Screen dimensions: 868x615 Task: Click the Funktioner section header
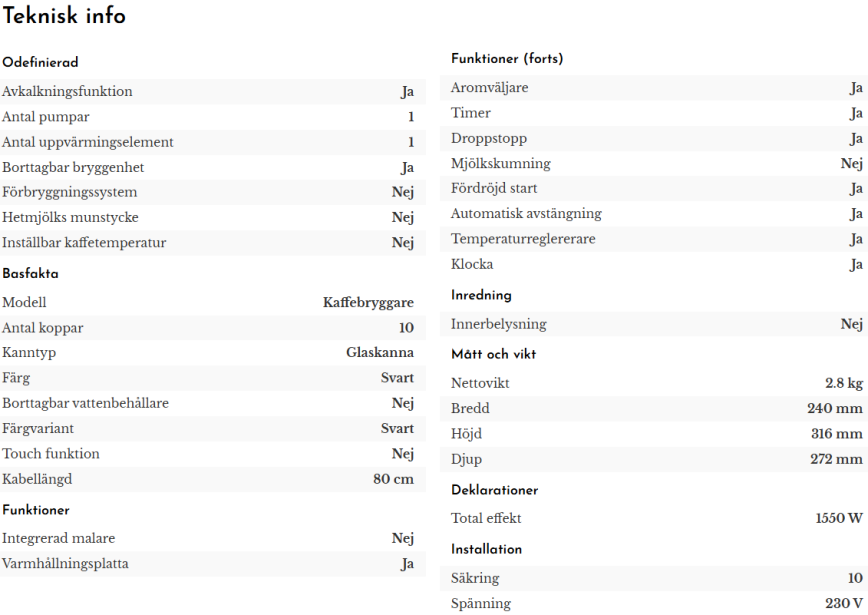pyautogui.click(x=36, y=510)
